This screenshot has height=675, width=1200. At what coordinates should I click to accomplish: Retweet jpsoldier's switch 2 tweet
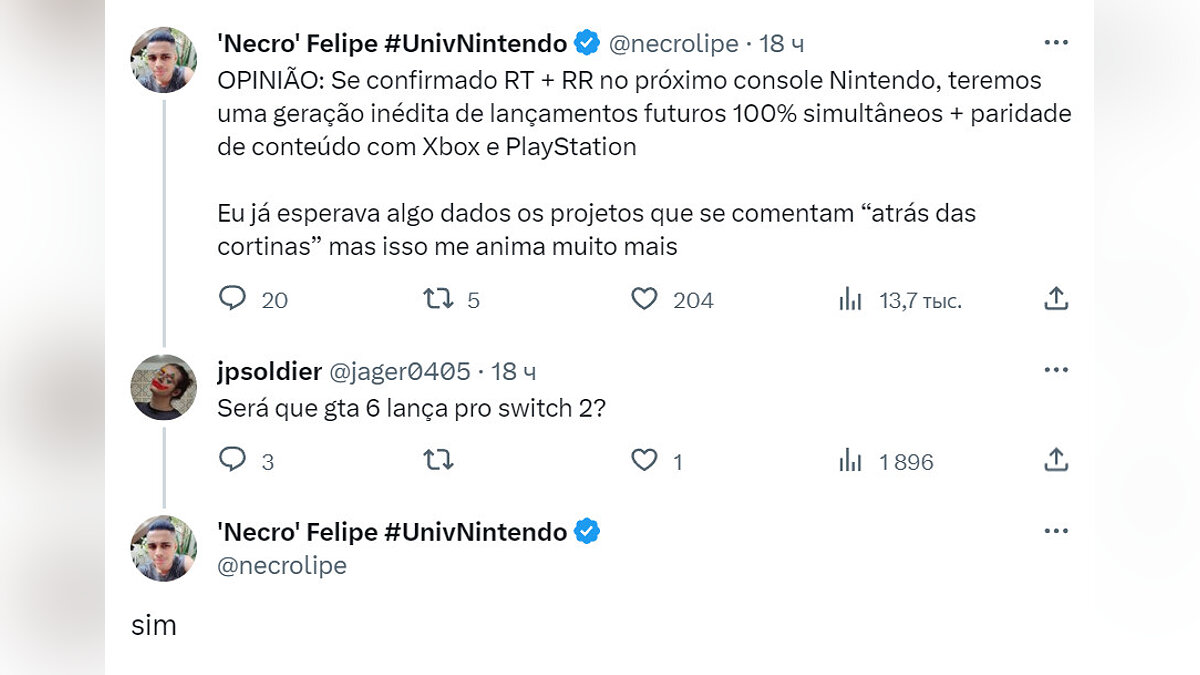(438, 460)
